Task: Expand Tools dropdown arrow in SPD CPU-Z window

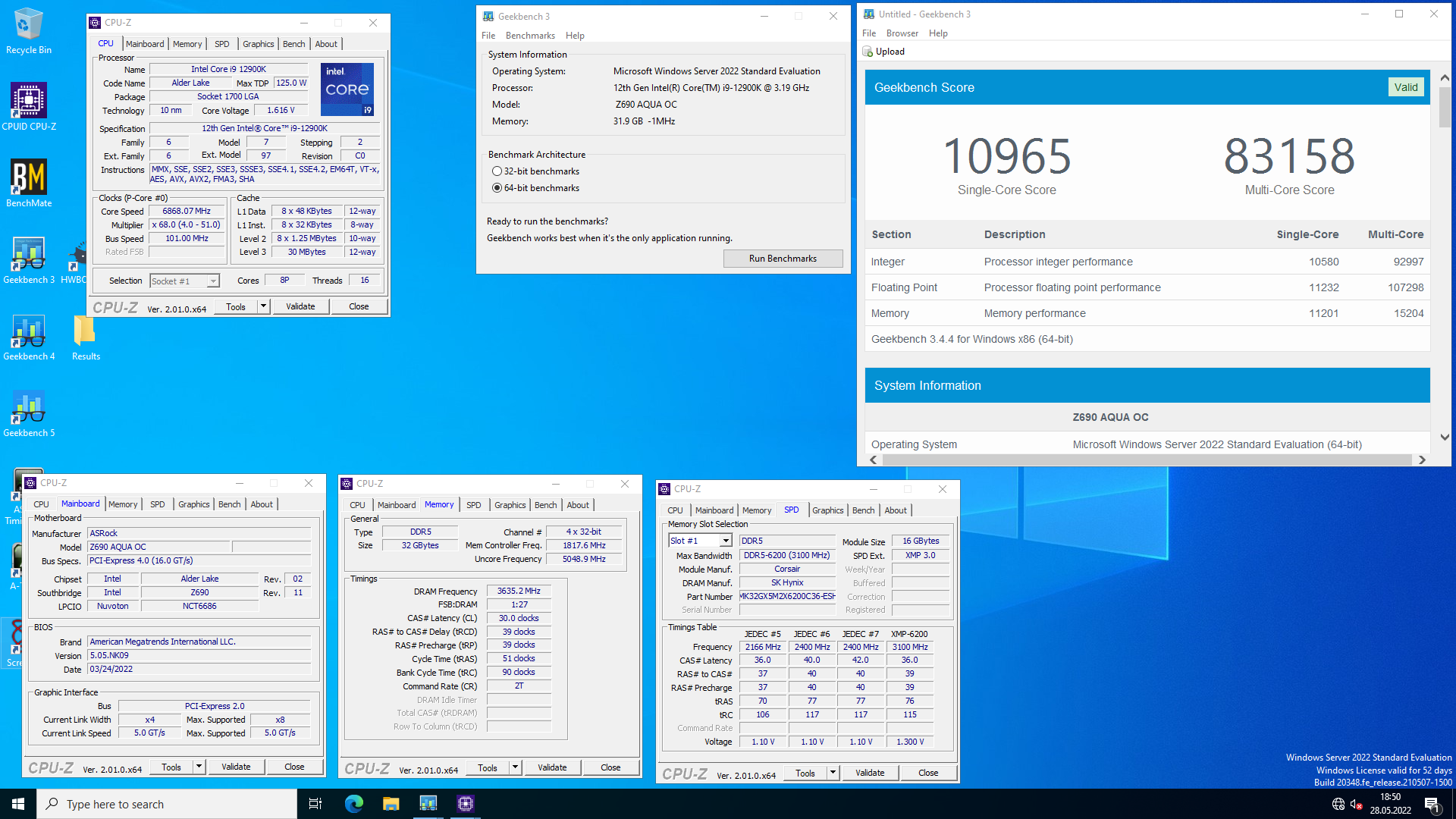Action: (x=833, y=773)
